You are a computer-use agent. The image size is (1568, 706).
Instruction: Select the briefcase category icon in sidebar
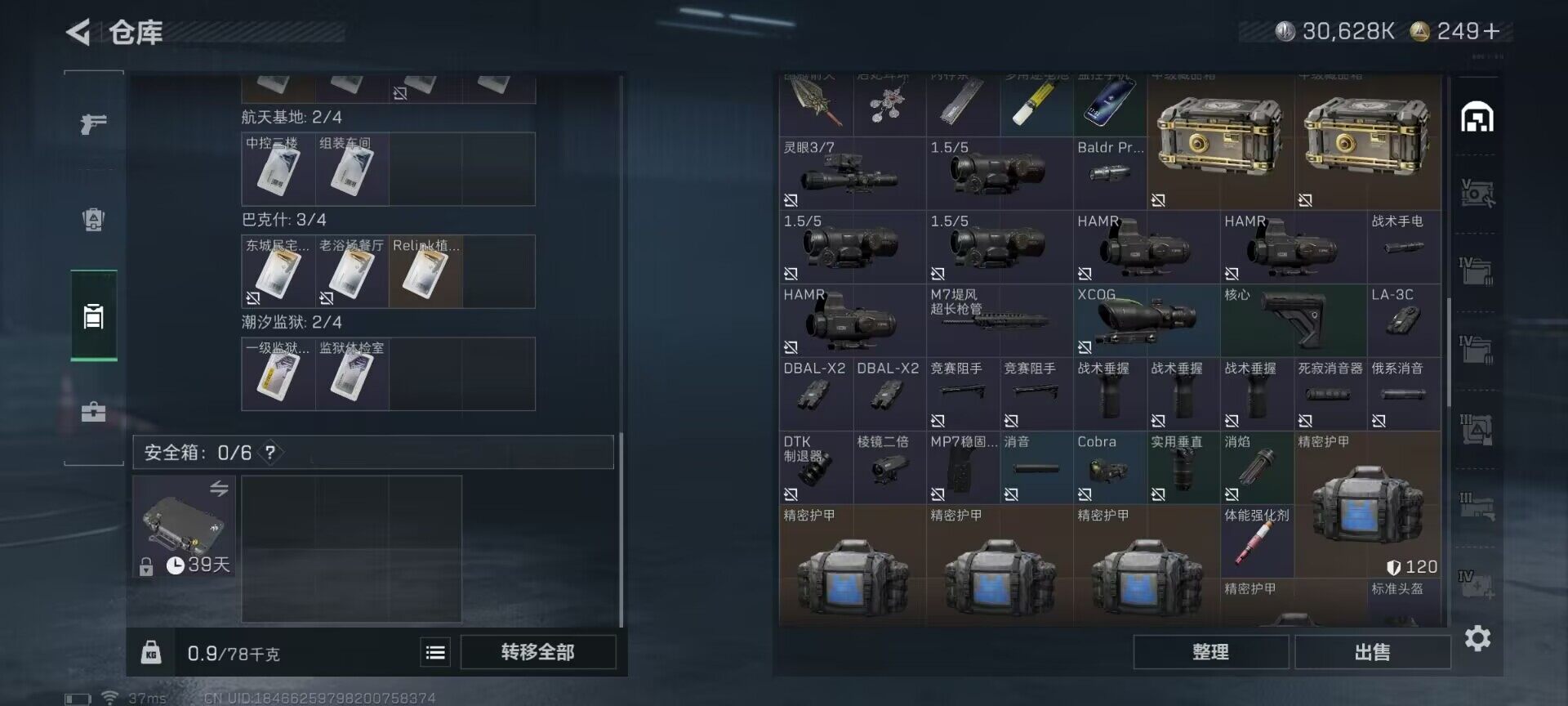point(94,411)
